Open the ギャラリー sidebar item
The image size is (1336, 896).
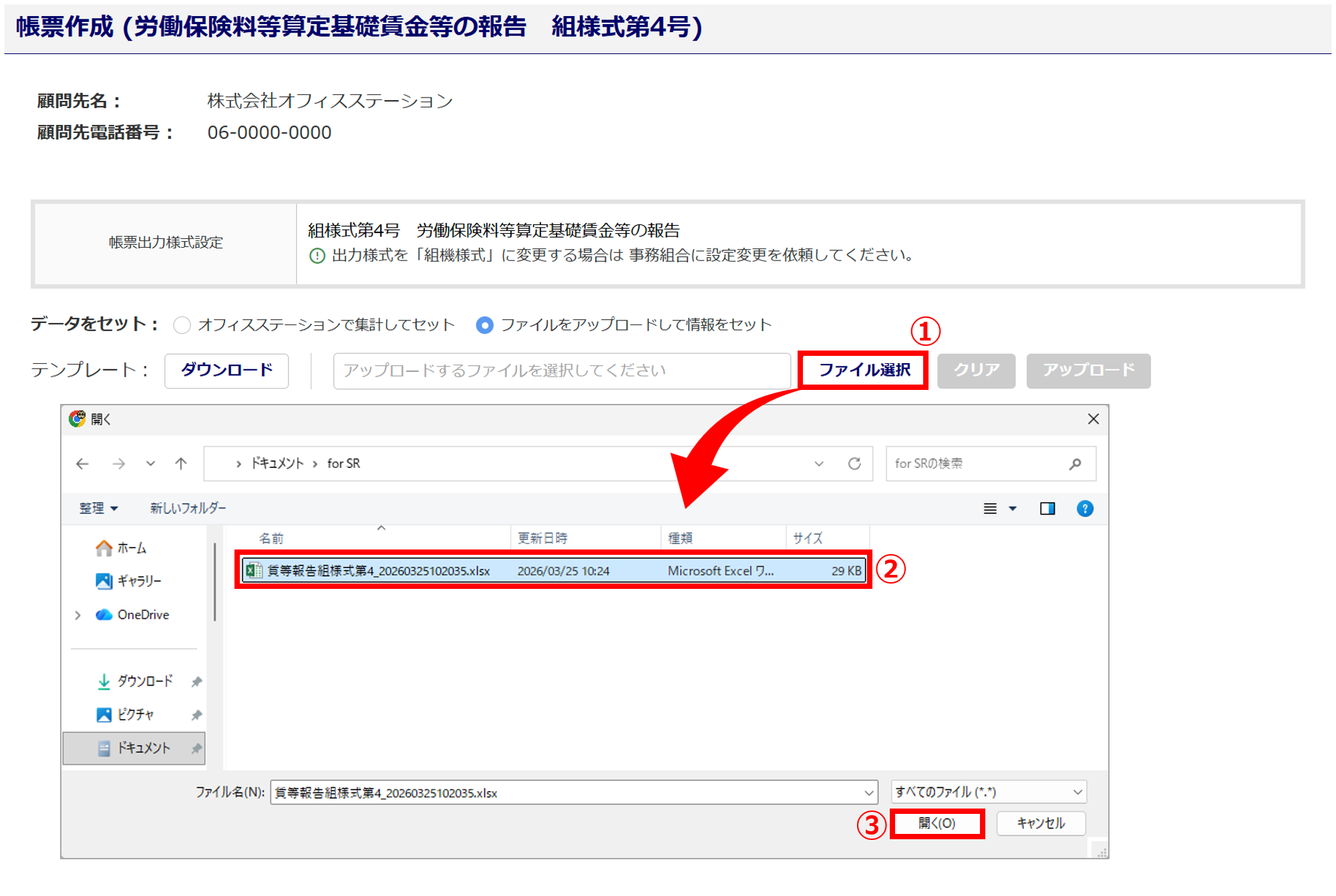(x=139, y=581)
